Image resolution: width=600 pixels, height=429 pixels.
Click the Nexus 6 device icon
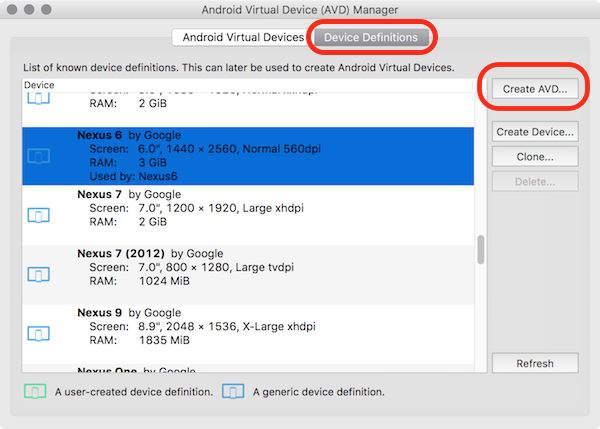coord(39,156)
